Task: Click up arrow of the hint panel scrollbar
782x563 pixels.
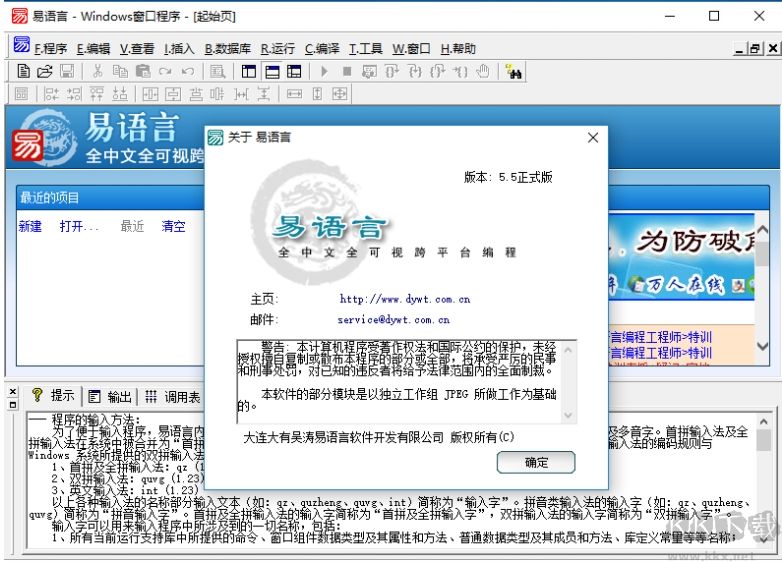Action: pos(764,422)
